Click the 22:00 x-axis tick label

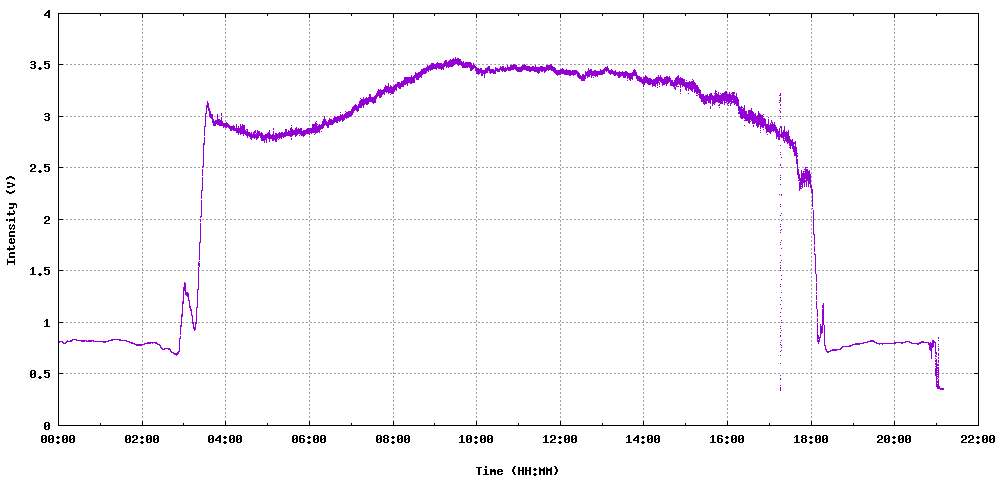point(978,439)
